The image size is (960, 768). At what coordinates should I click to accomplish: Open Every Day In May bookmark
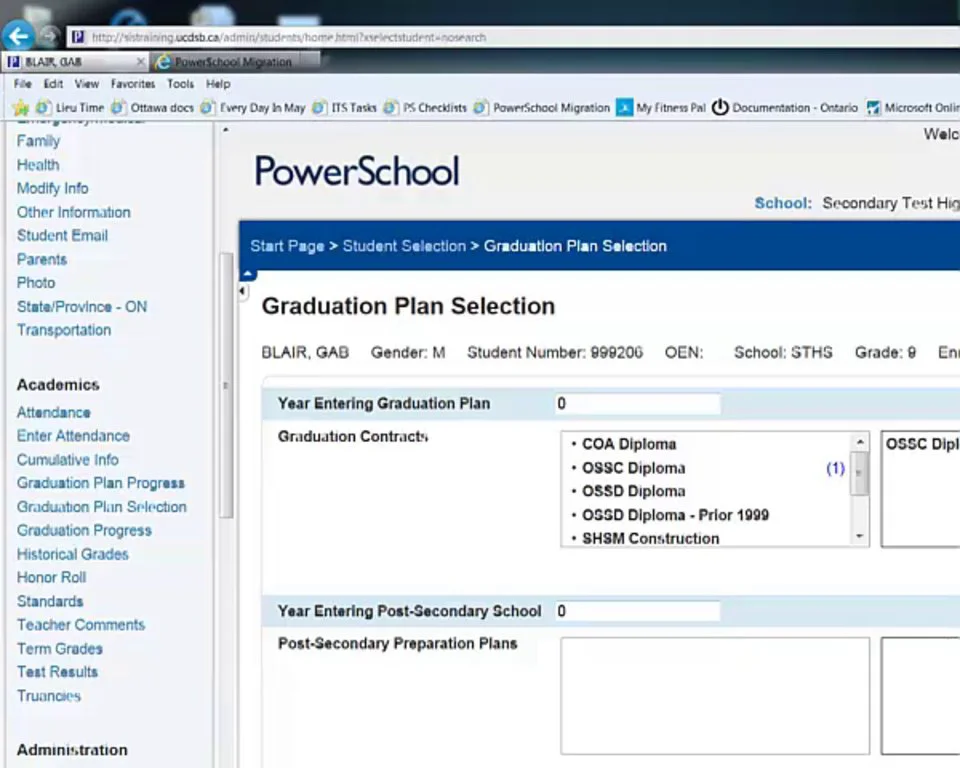pos(253,108)
